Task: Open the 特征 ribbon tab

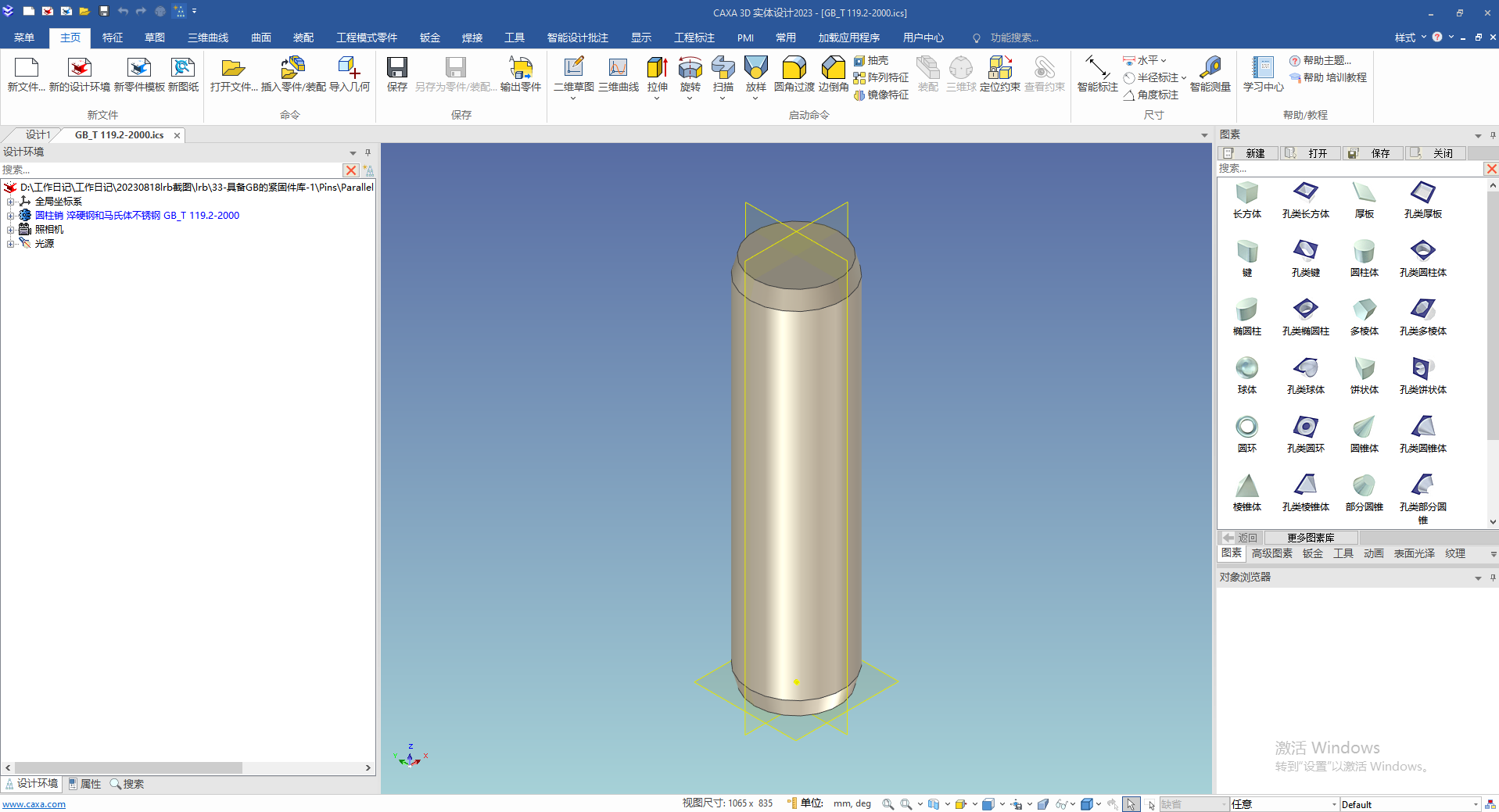Action: point(113,38)
